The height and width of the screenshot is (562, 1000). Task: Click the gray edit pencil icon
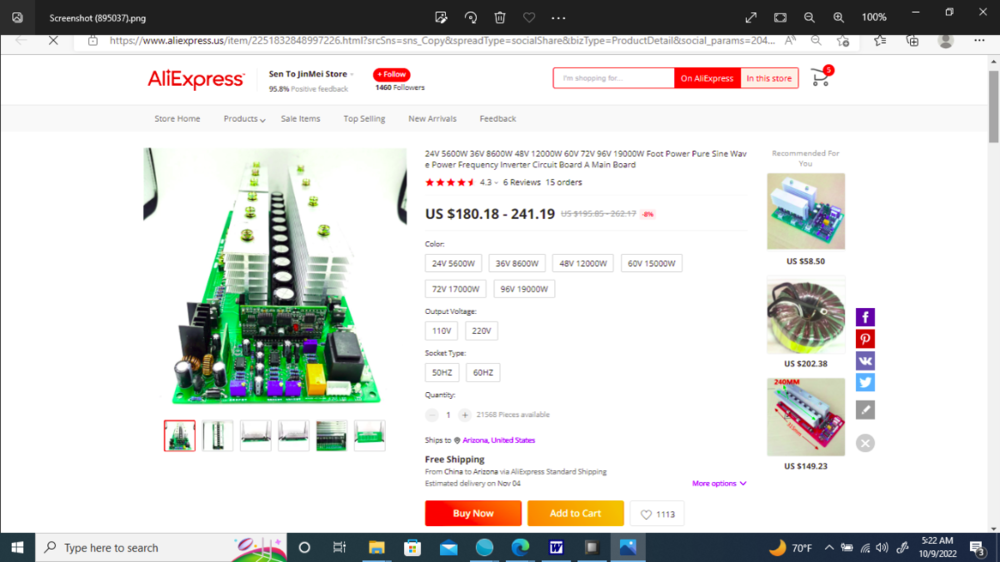pyautogui.click(x=865, y=410)
